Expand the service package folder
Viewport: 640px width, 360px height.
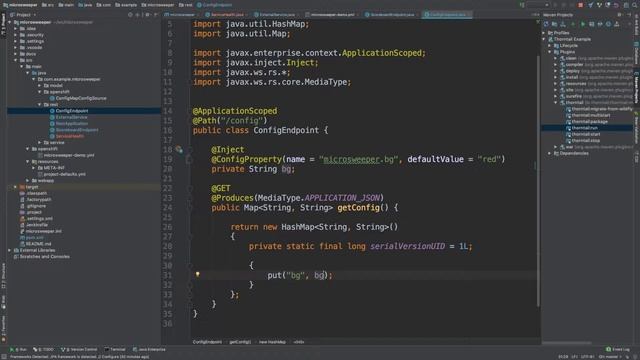pos(40,142)
